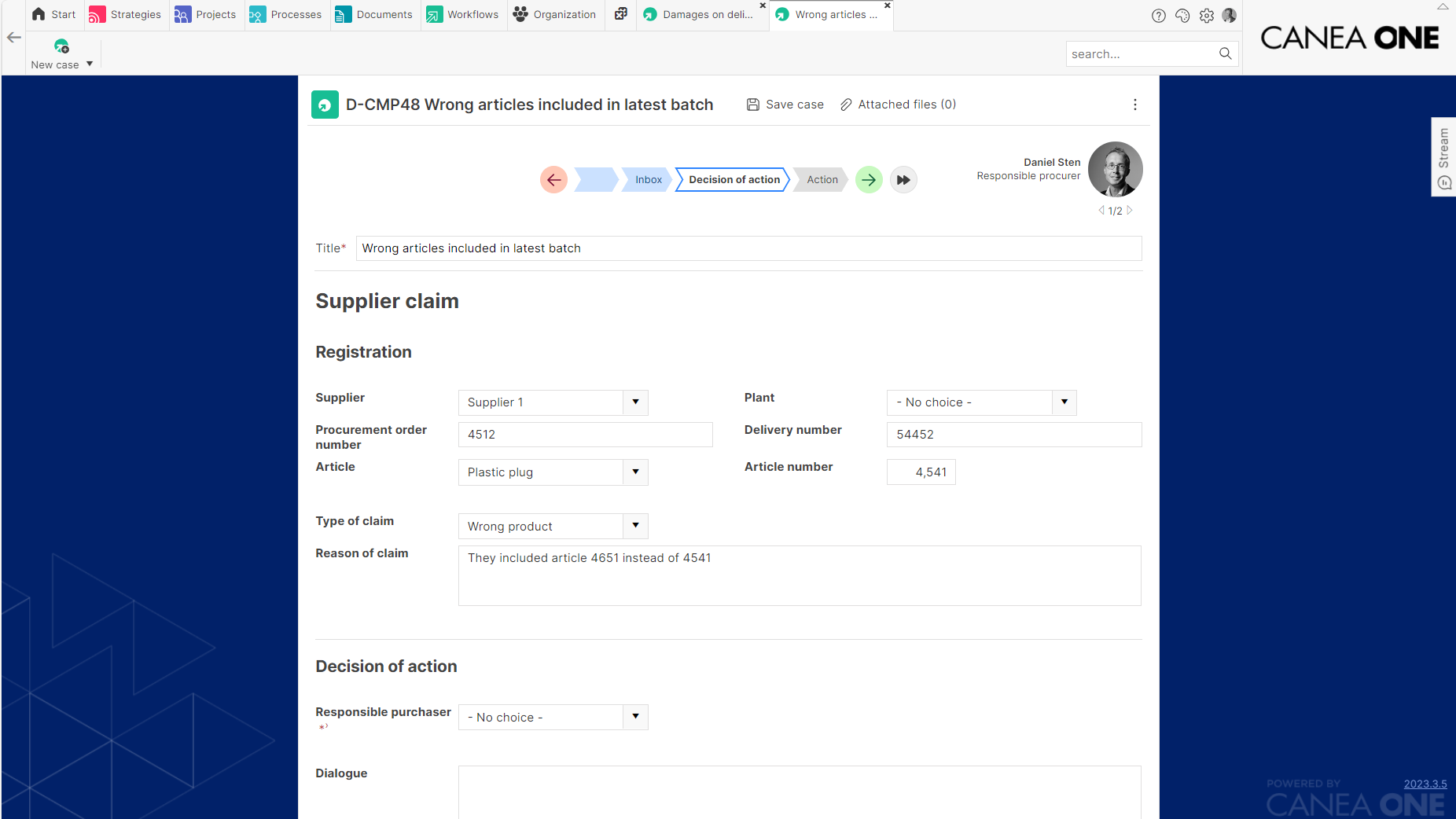Open the three-dot case options menu
Image resolution: width=1456 pixels, height=819 pixels.
point(1134,105)
